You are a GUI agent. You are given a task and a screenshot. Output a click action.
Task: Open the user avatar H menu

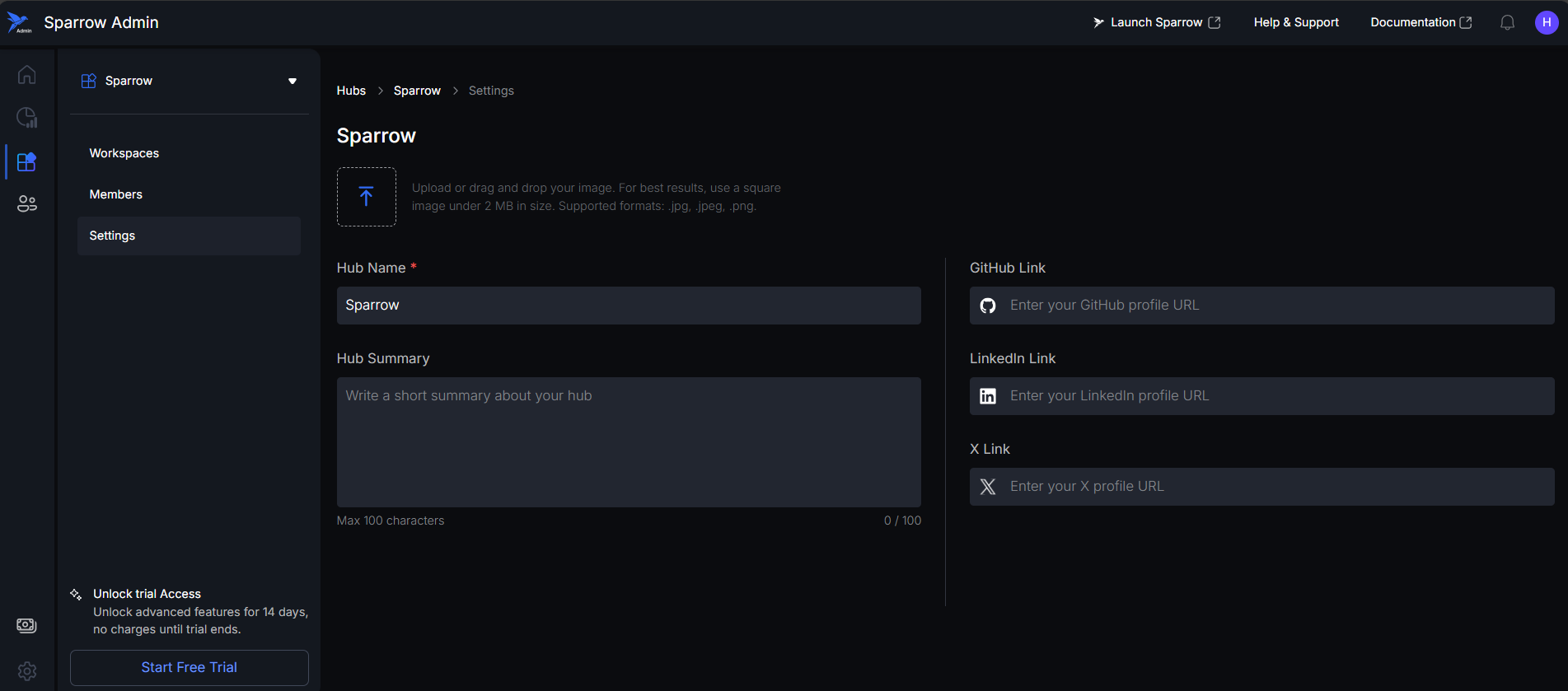tap(1546, 22)
